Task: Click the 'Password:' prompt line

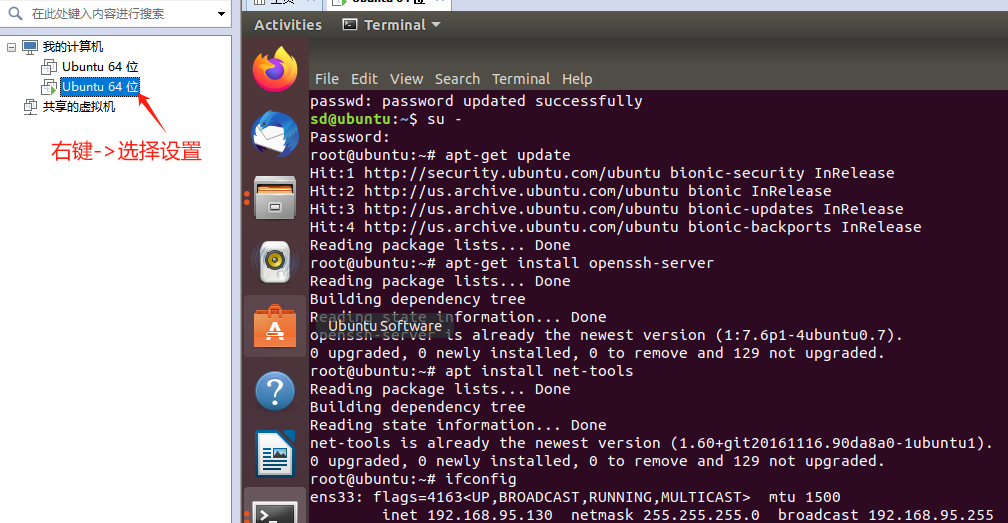Action: pyautogui.click(x=350, y=137)
